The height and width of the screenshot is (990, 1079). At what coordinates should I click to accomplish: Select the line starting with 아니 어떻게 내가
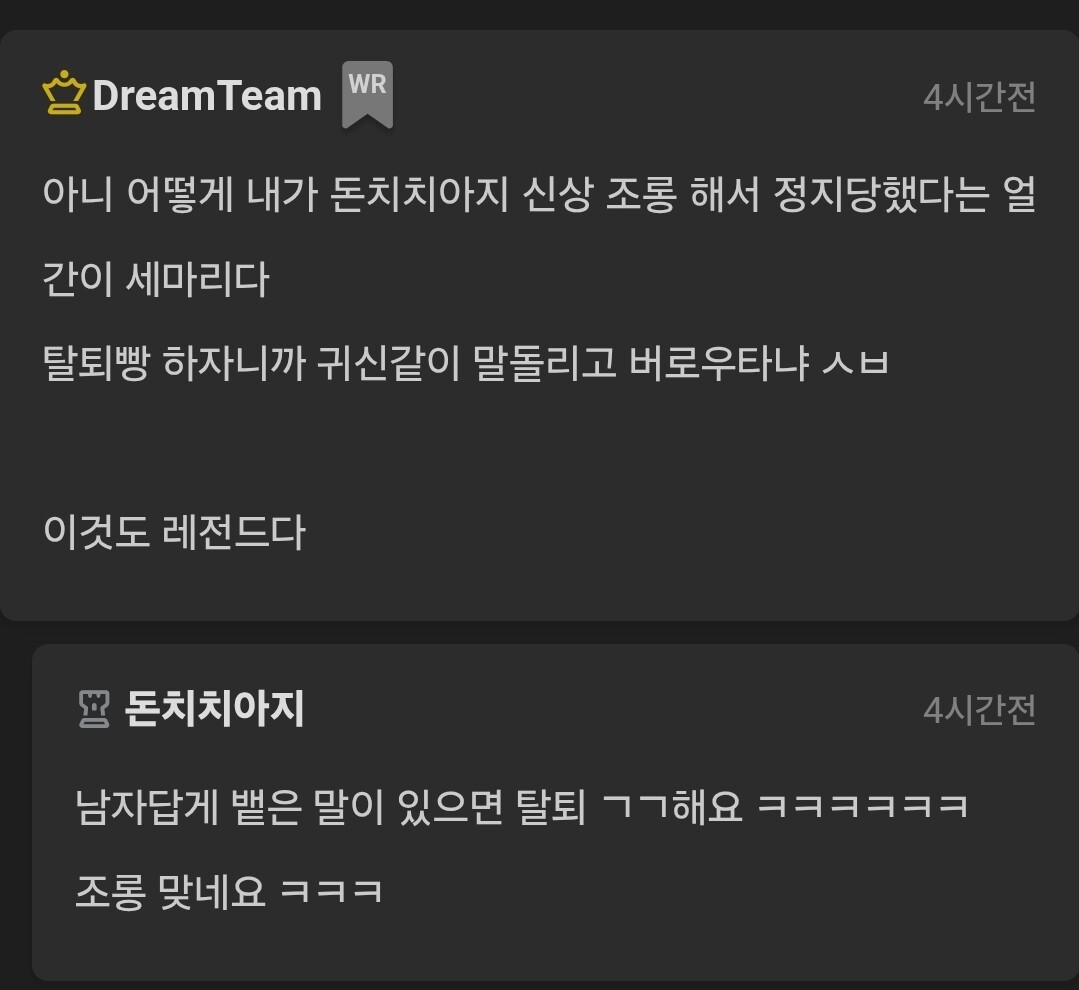[540, 194]
